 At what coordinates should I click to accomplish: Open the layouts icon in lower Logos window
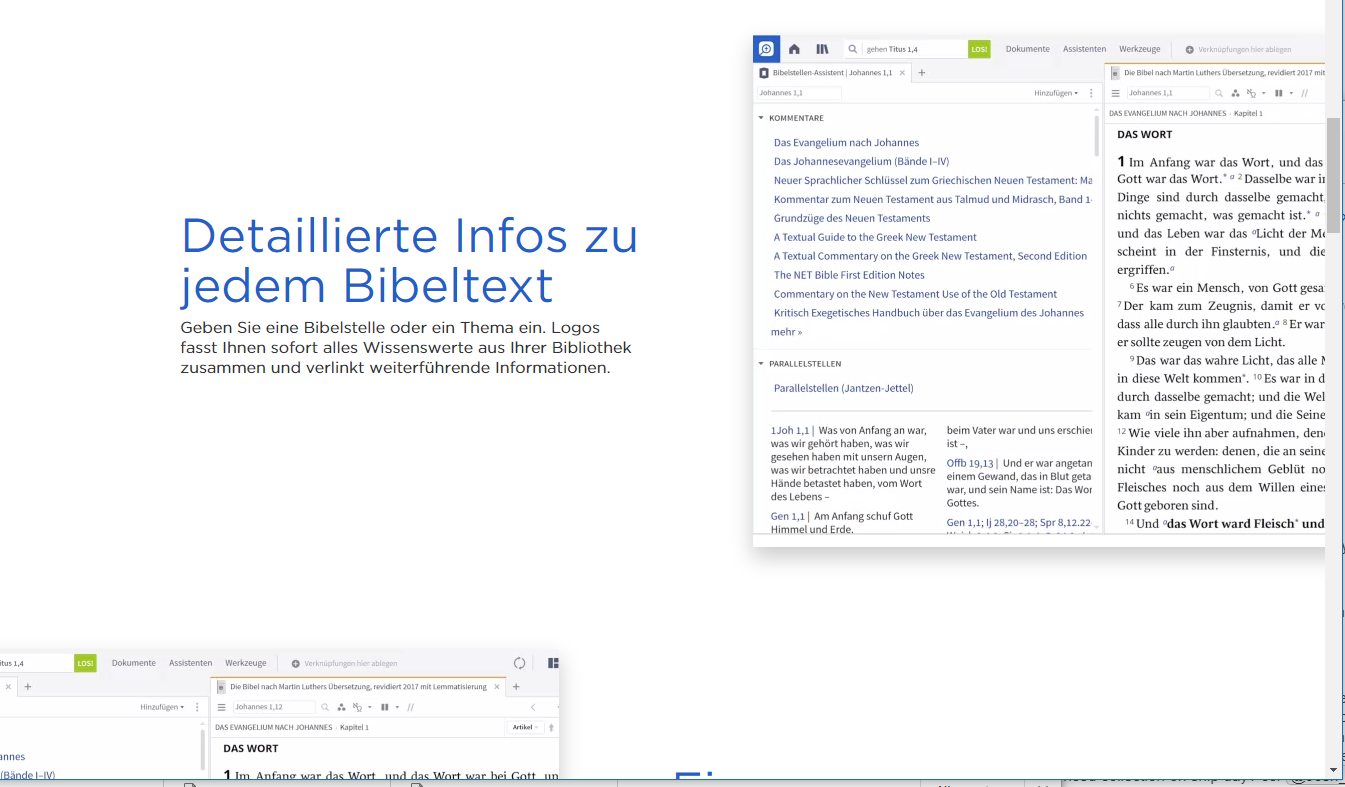click(553, 663)
